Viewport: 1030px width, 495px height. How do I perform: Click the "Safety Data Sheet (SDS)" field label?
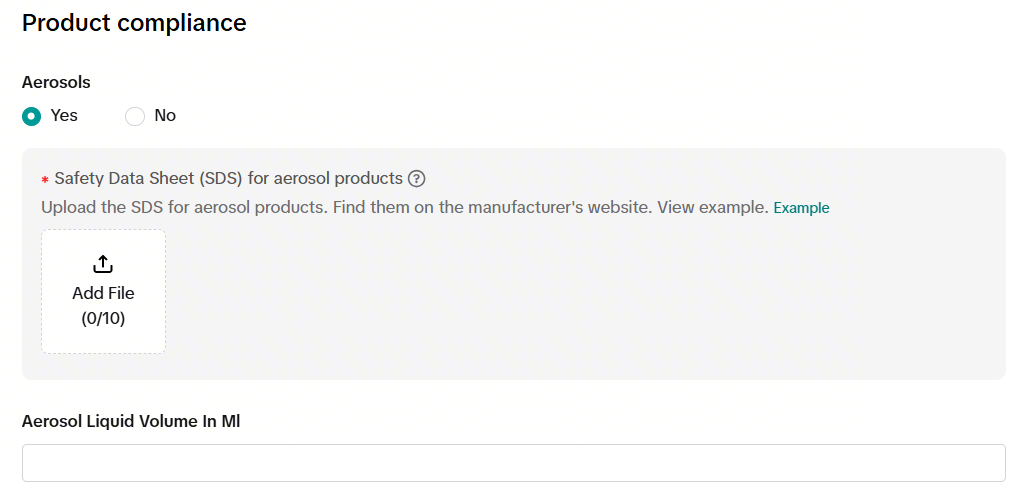coord(228,179)
